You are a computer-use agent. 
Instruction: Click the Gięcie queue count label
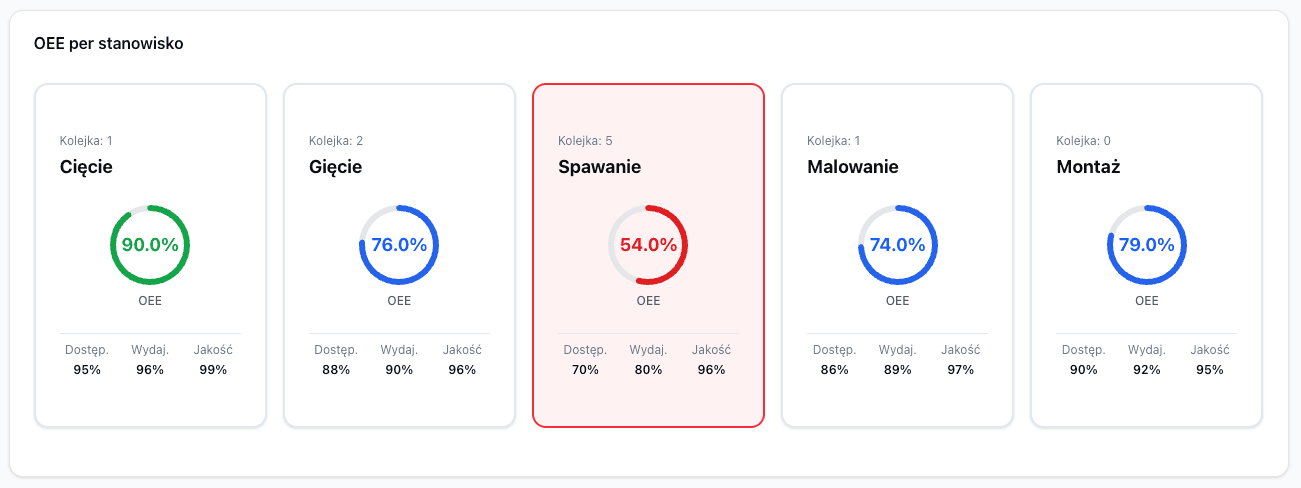pos(336,140)
